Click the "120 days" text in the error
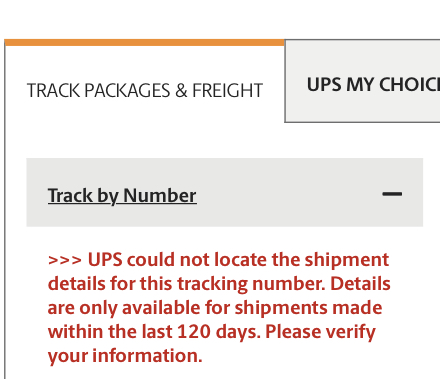 (x=218, y=332)
